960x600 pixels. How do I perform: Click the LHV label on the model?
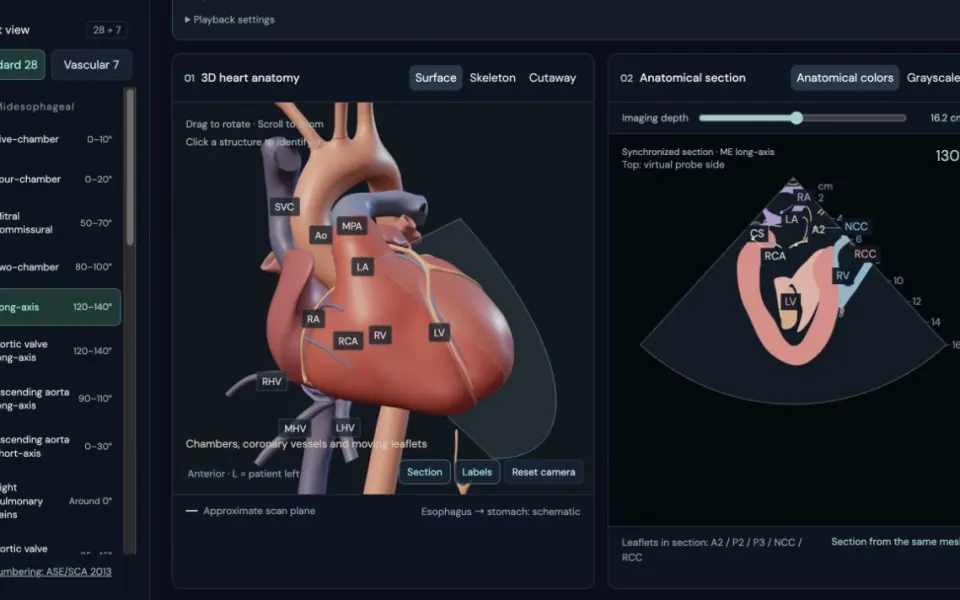pos(345,427)
